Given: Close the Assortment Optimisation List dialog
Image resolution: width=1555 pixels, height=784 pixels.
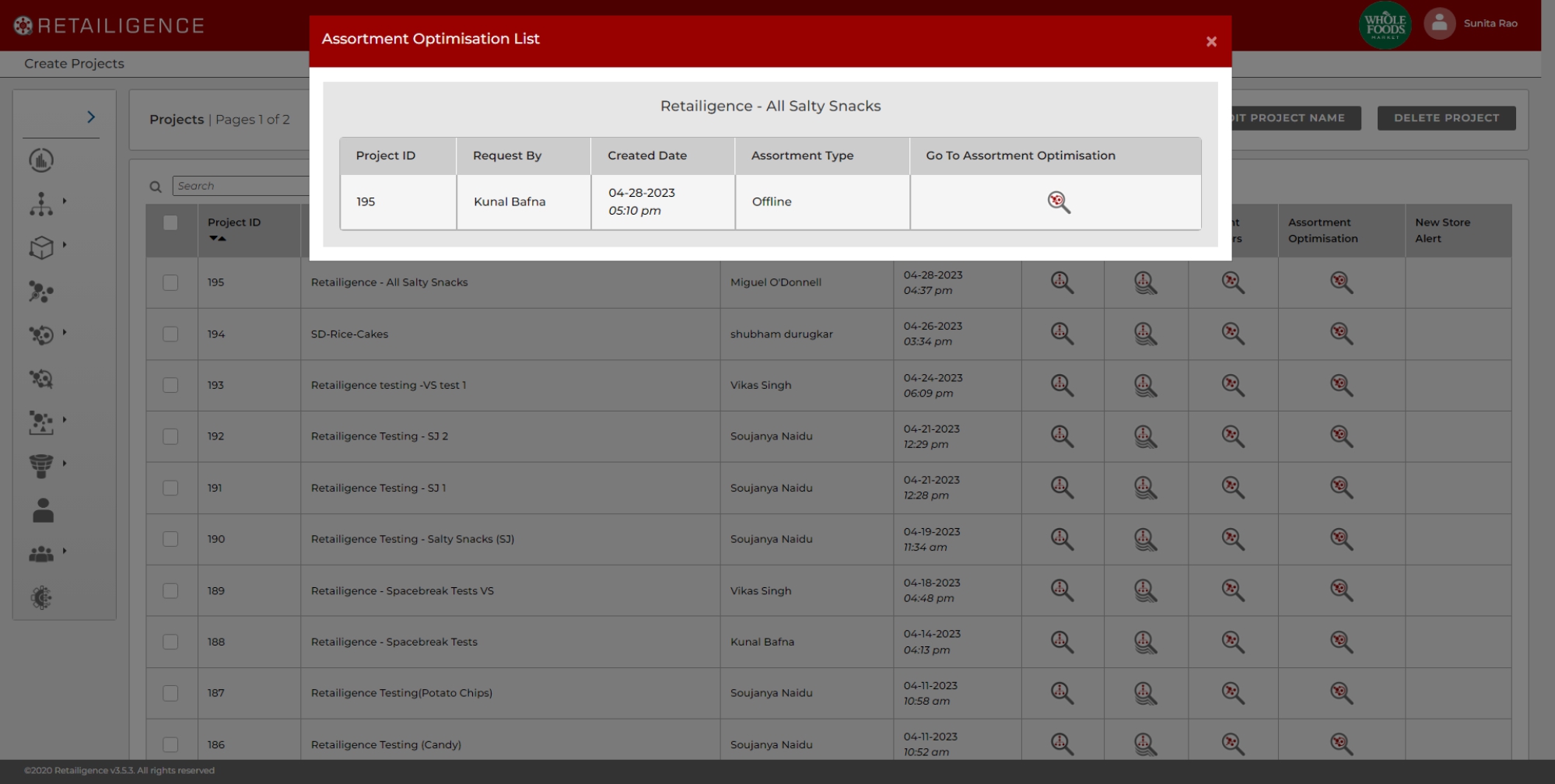Looking at the screenshot, I should pyautogui.click(x=1211, y=42).
